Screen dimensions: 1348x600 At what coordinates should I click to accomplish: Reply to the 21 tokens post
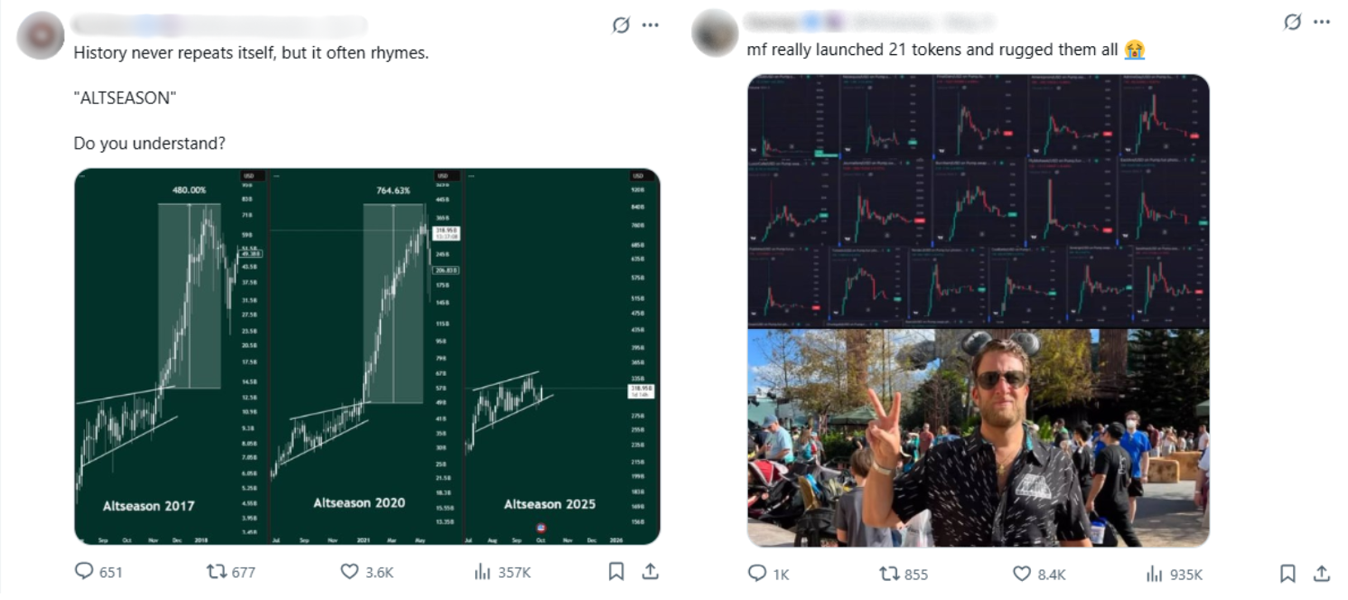tap(758, 574)
